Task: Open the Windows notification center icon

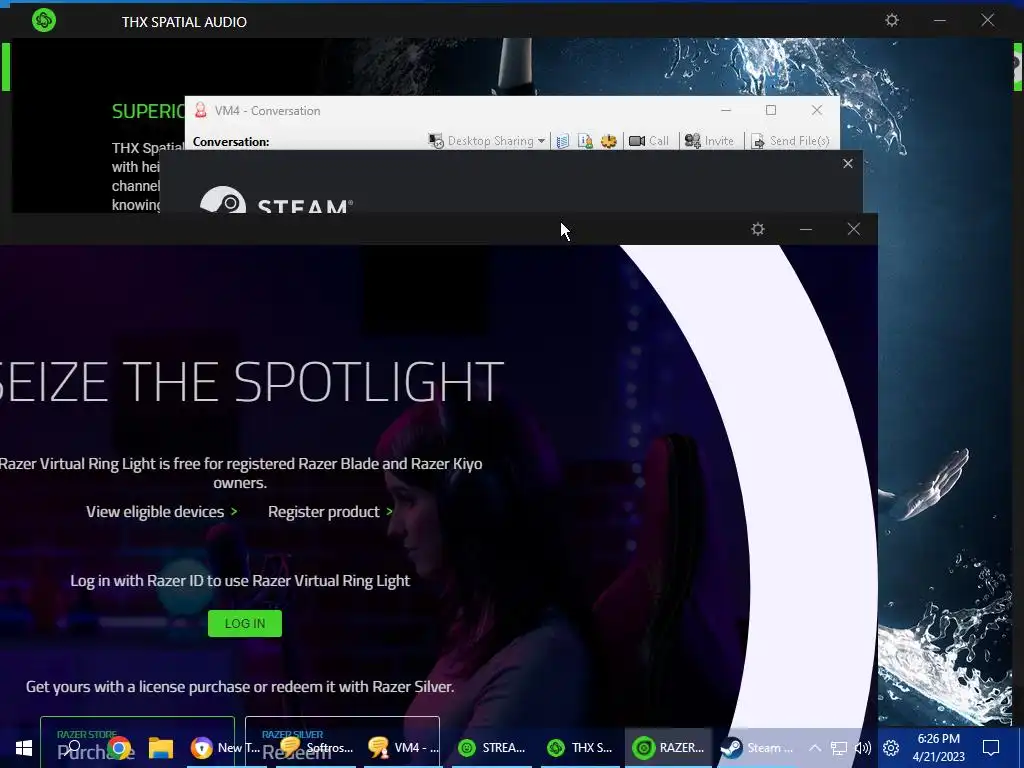Action: [991, 748]
